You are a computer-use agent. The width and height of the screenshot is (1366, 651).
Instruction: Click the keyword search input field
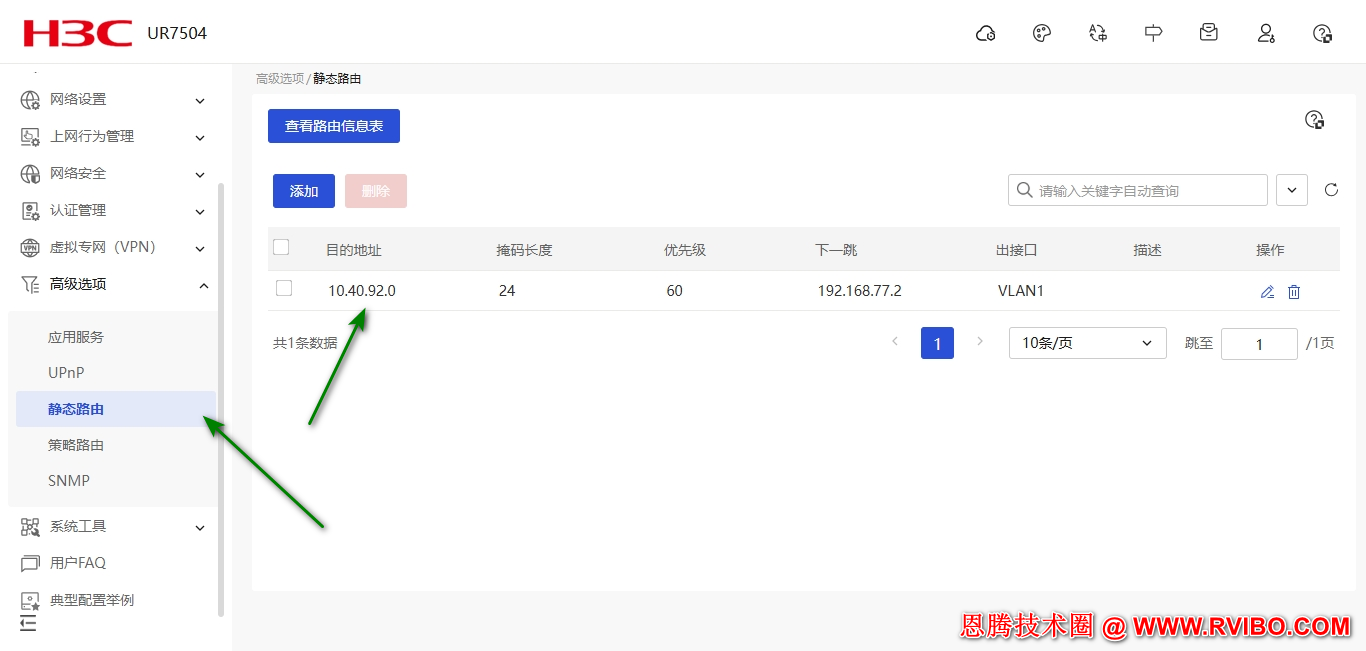(1138, 190)
